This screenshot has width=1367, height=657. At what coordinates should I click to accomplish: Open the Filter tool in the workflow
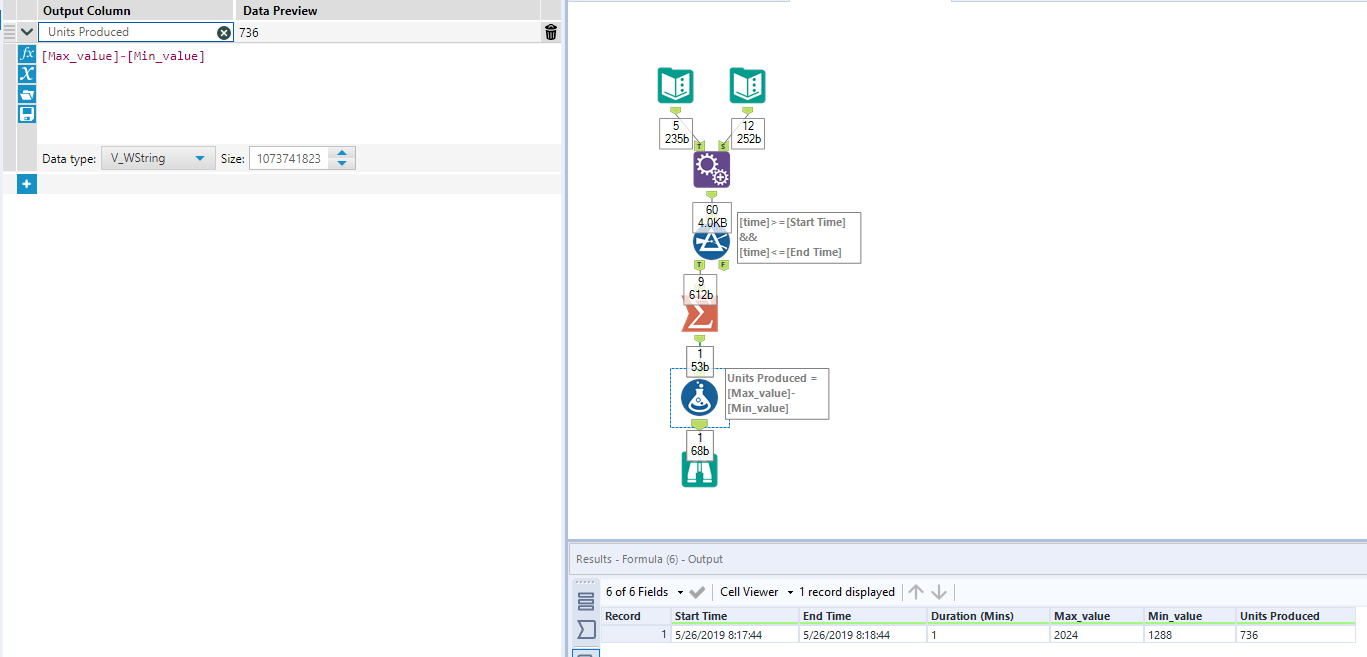(x=711, y=241)
